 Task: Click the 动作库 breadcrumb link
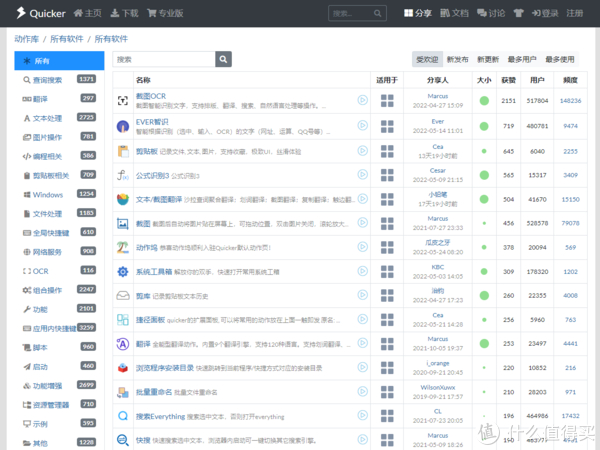(27, 39)
